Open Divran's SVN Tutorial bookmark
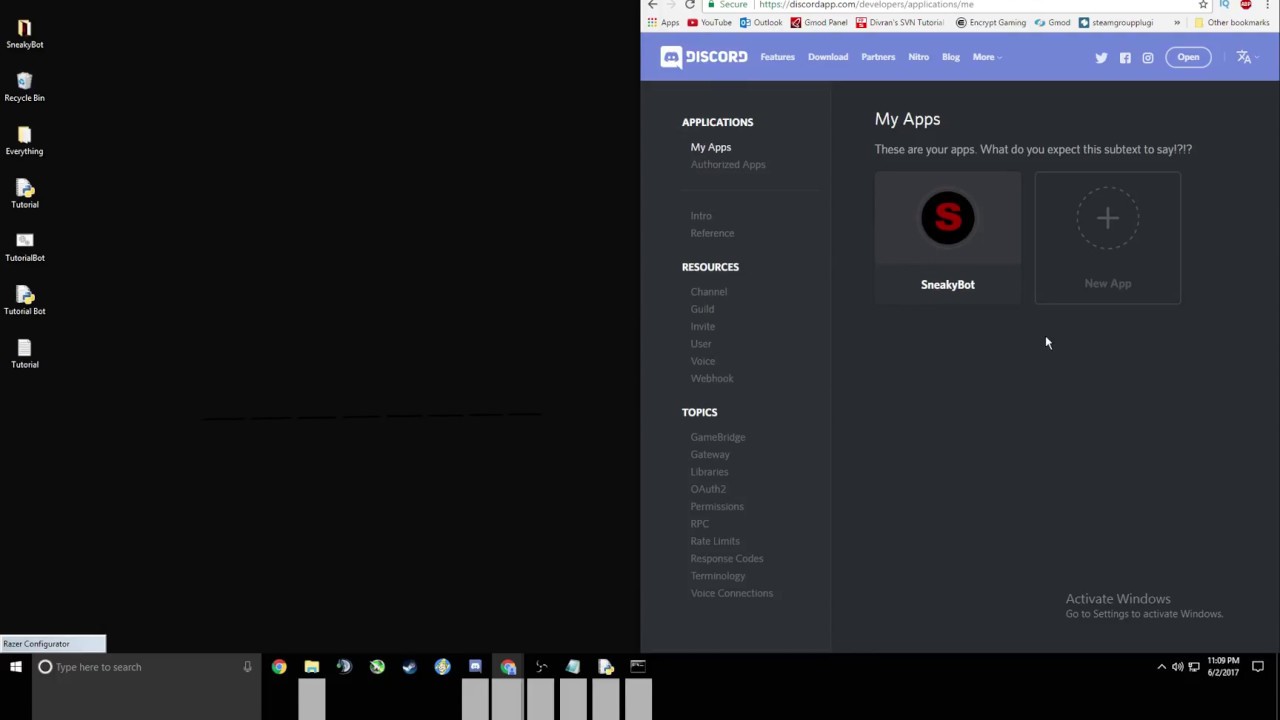 tap(900, 23)
